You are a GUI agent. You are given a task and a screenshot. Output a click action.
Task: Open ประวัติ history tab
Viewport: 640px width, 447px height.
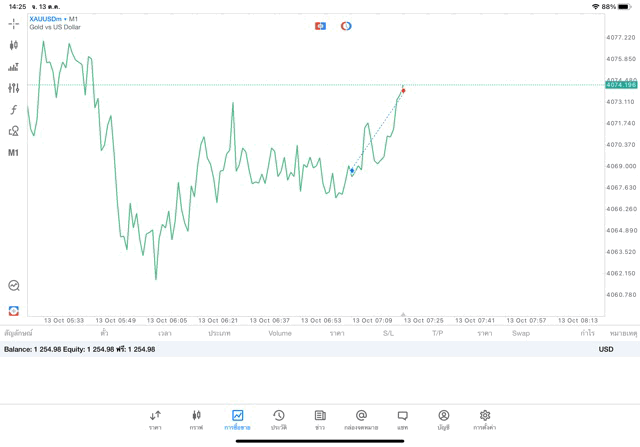pos(278,419)
